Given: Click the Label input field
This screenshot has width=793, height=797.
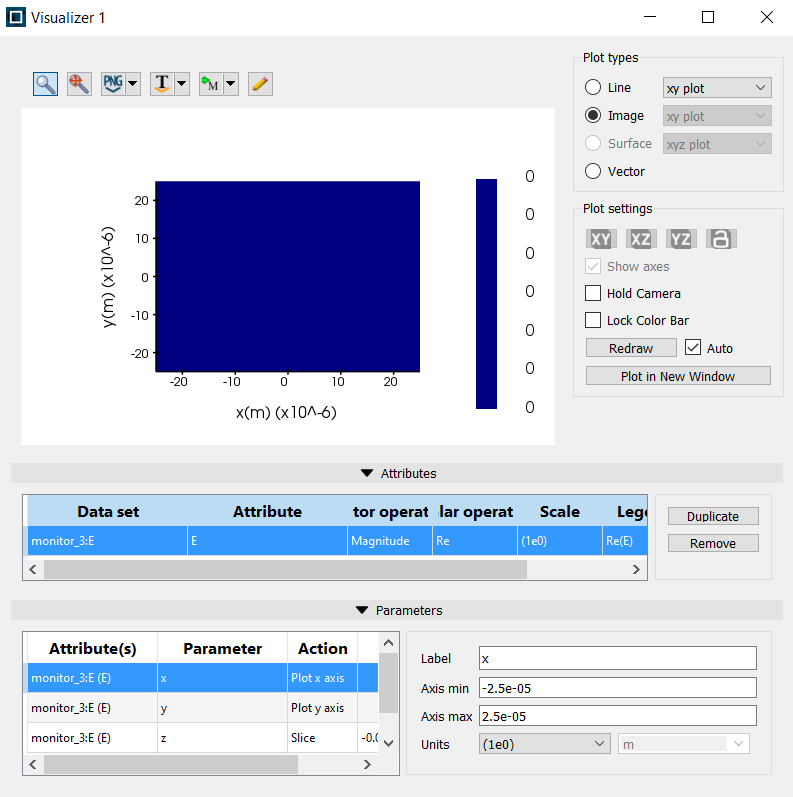Looking at the screenshot, I should pos(617,659).
